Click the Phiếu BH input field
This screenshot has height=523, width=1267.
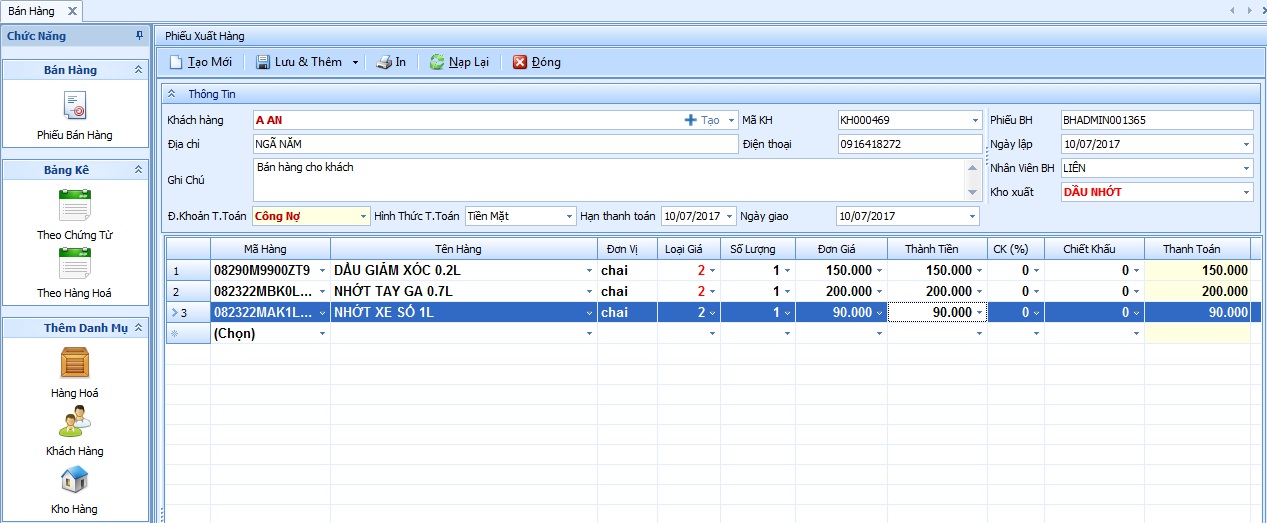pyautogui.click(x=1156, y=120)
